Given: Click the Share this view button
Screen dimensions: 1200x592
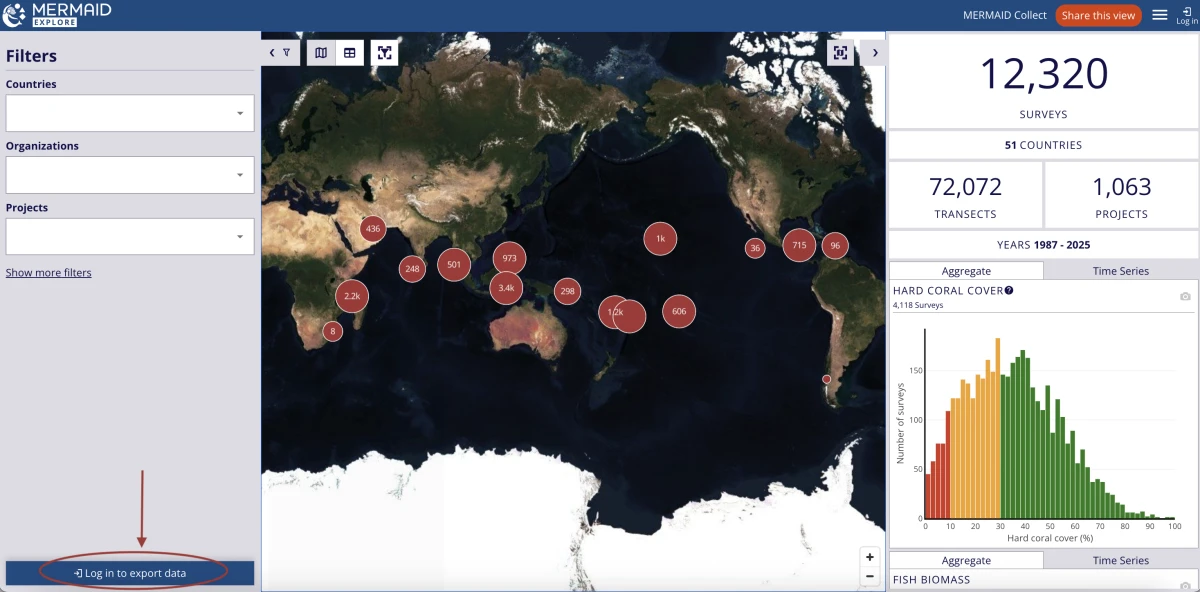Looking at the screenshot, I should coord(1098,15).
